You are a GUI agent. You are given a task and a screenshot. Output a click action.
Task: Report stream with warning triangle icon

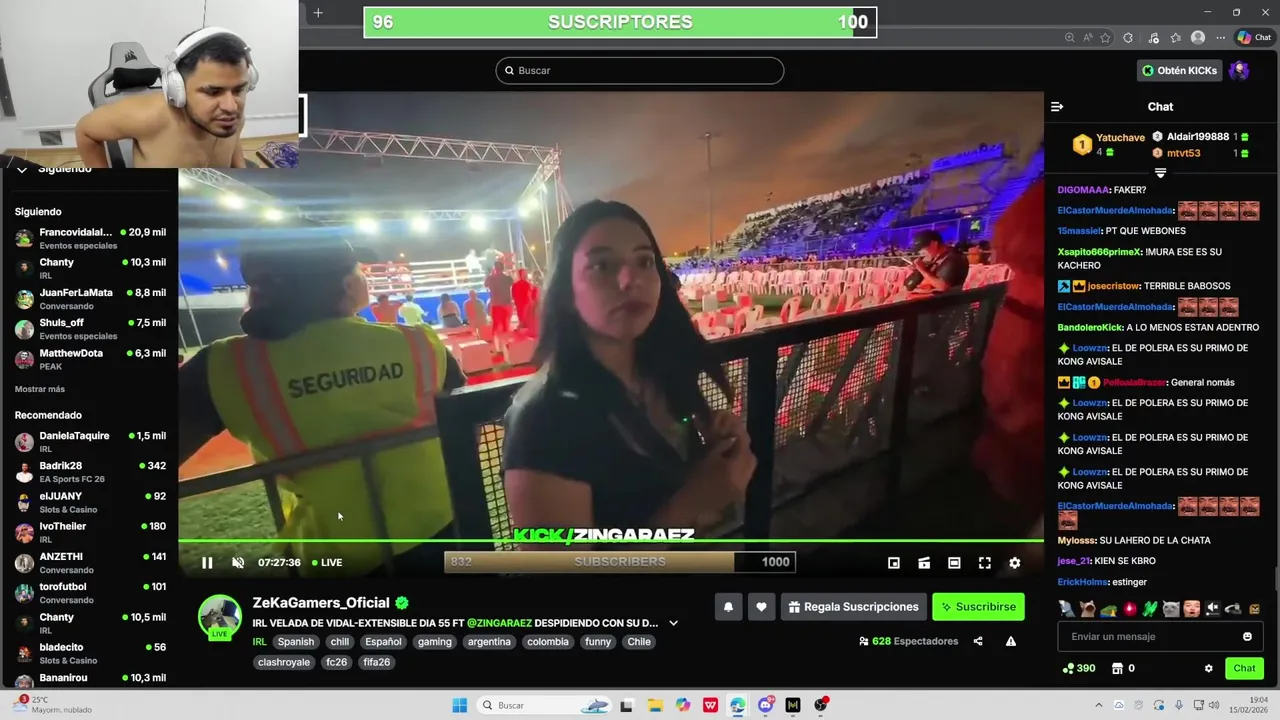[x=1011, y=641]
